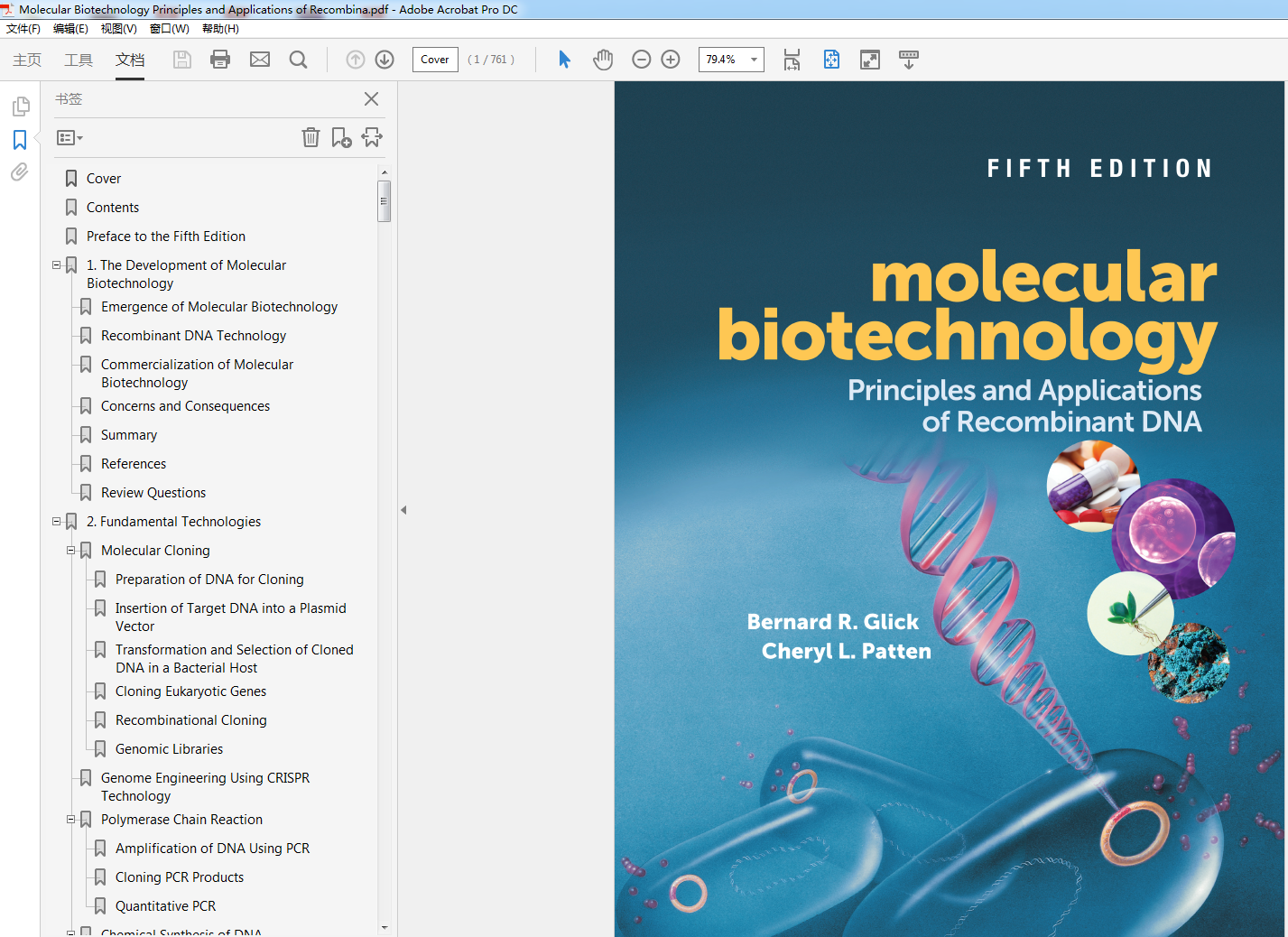Go to Cloning Eukaryotic Genes bookmark
This screenshot has width=1288, height=937.
coord(191,691)
